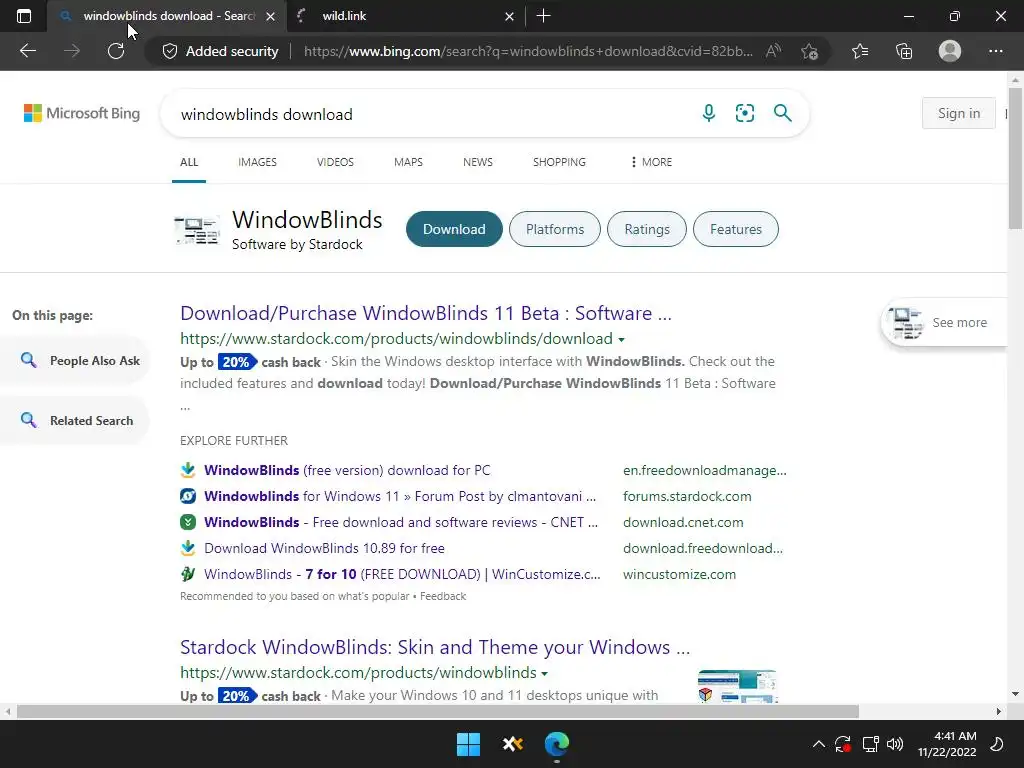Image resolution: width=1024 pixels, height=768 pixels.
Task: Click the scroll down arrow of vertical scrollbar
Action: pos(1015,694)
